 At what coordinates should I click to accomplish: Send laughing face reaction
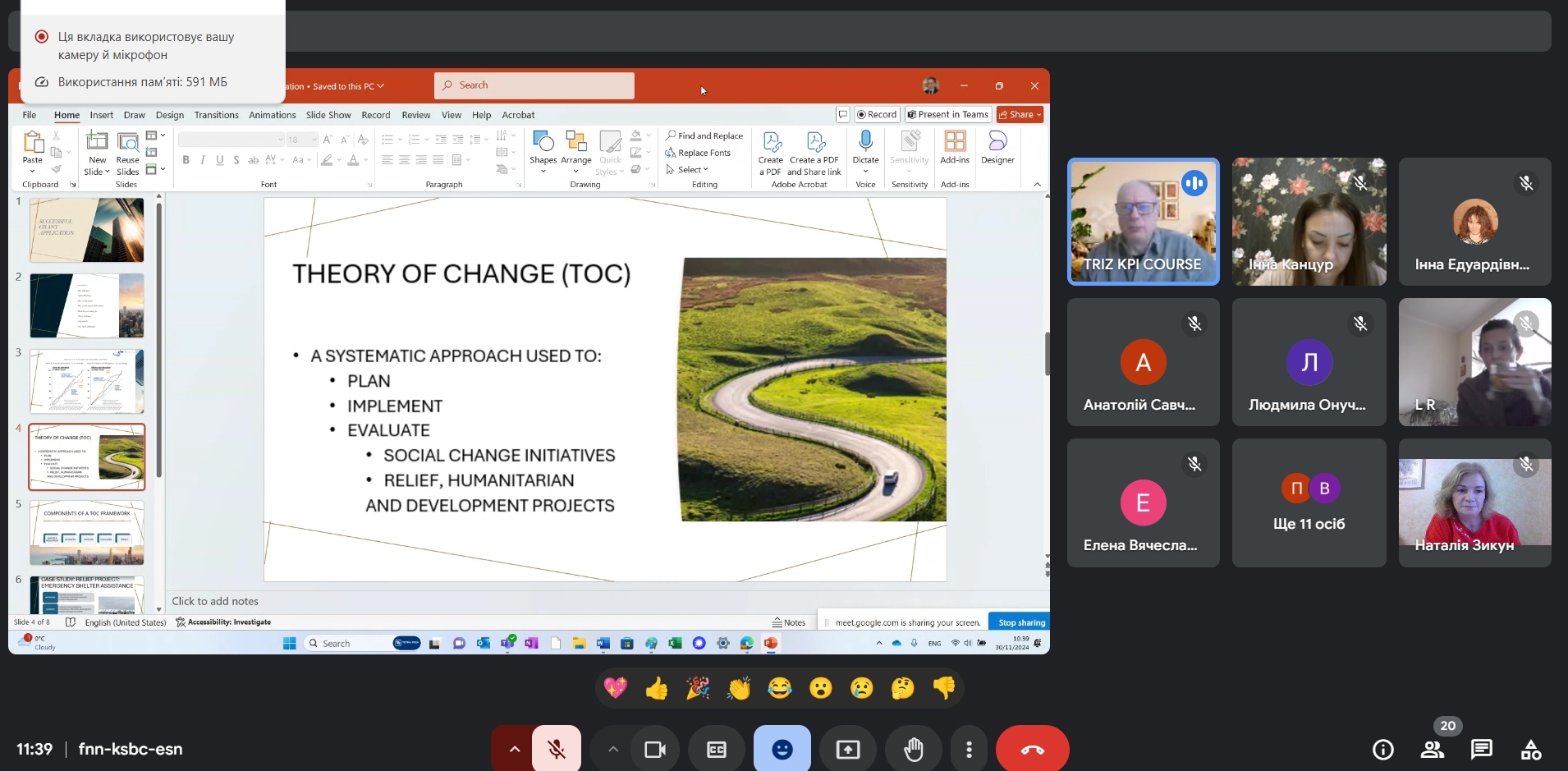pos(780,687)
